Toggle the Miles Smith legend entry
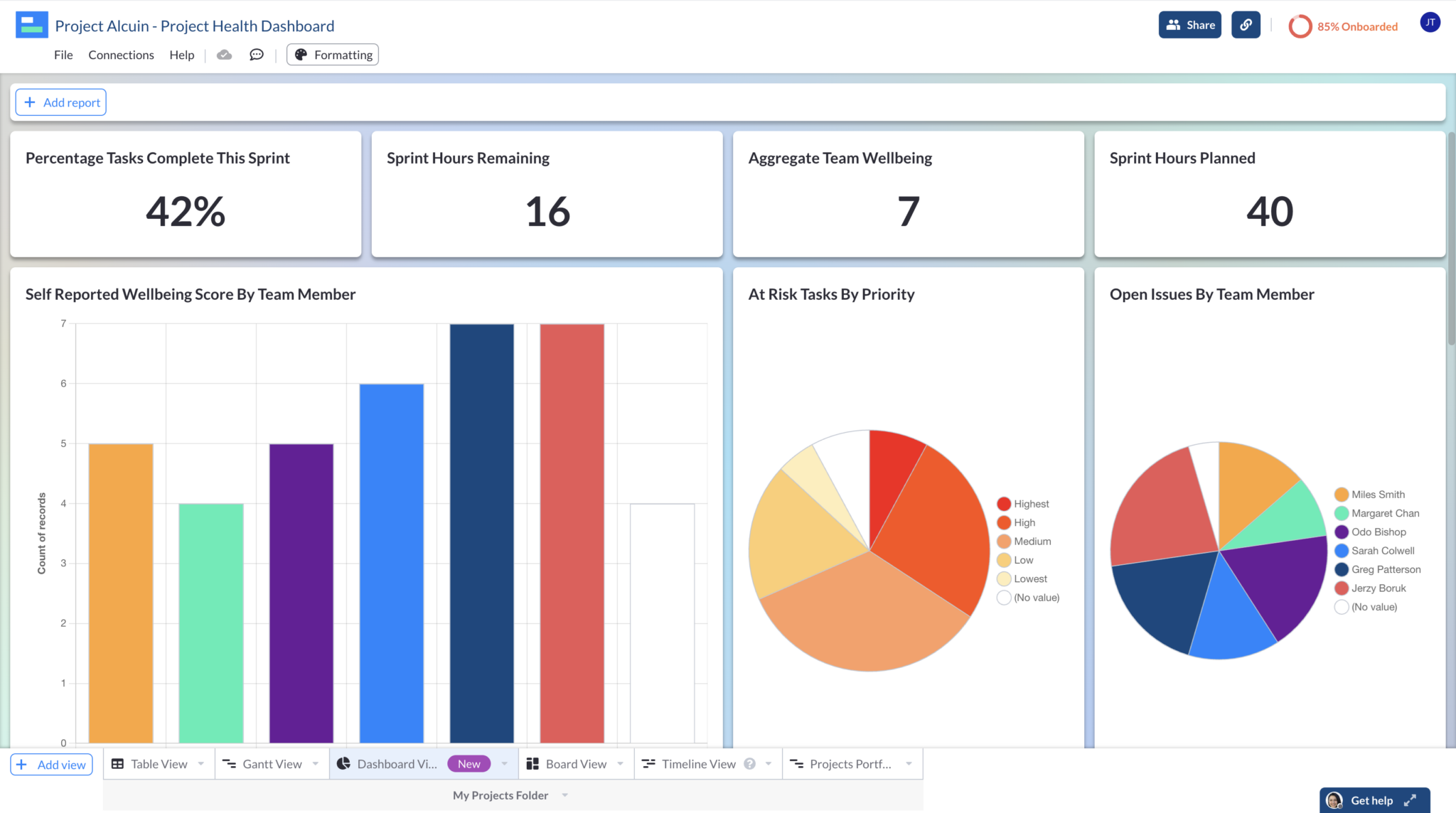 pos(1370,495)
